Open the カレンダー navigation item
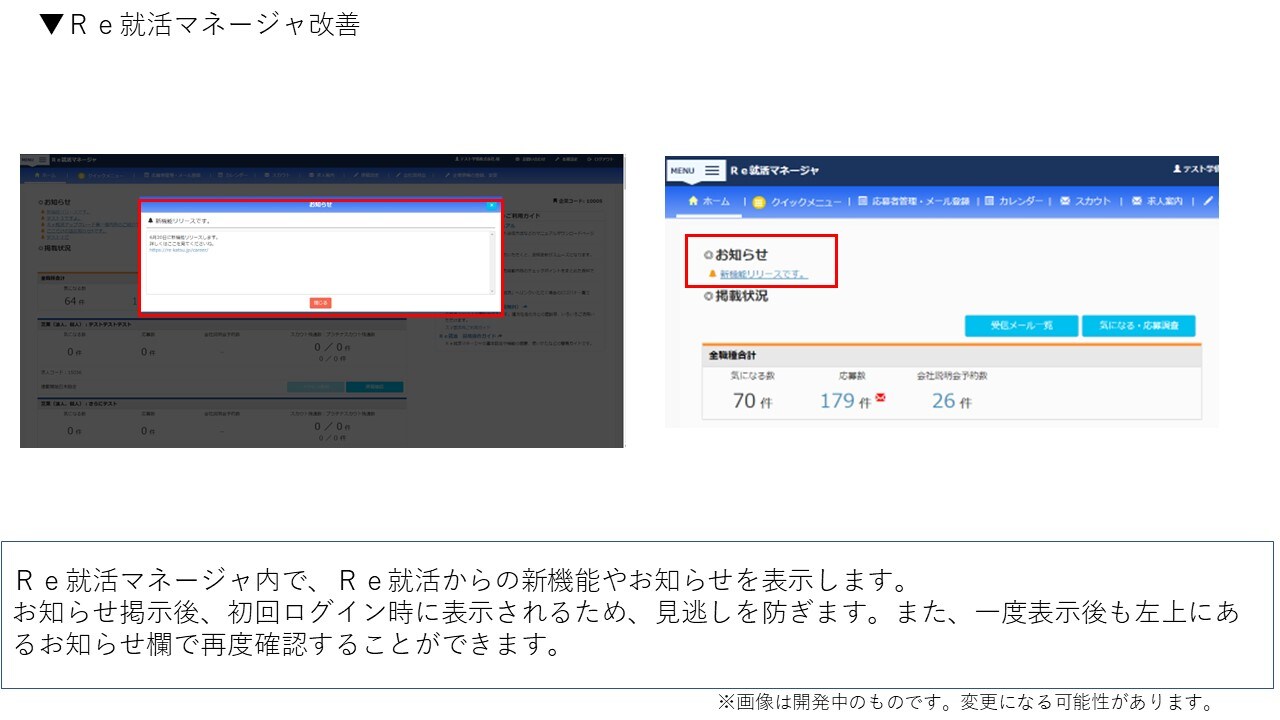 pyautogui.click(x=1020, y=201)
